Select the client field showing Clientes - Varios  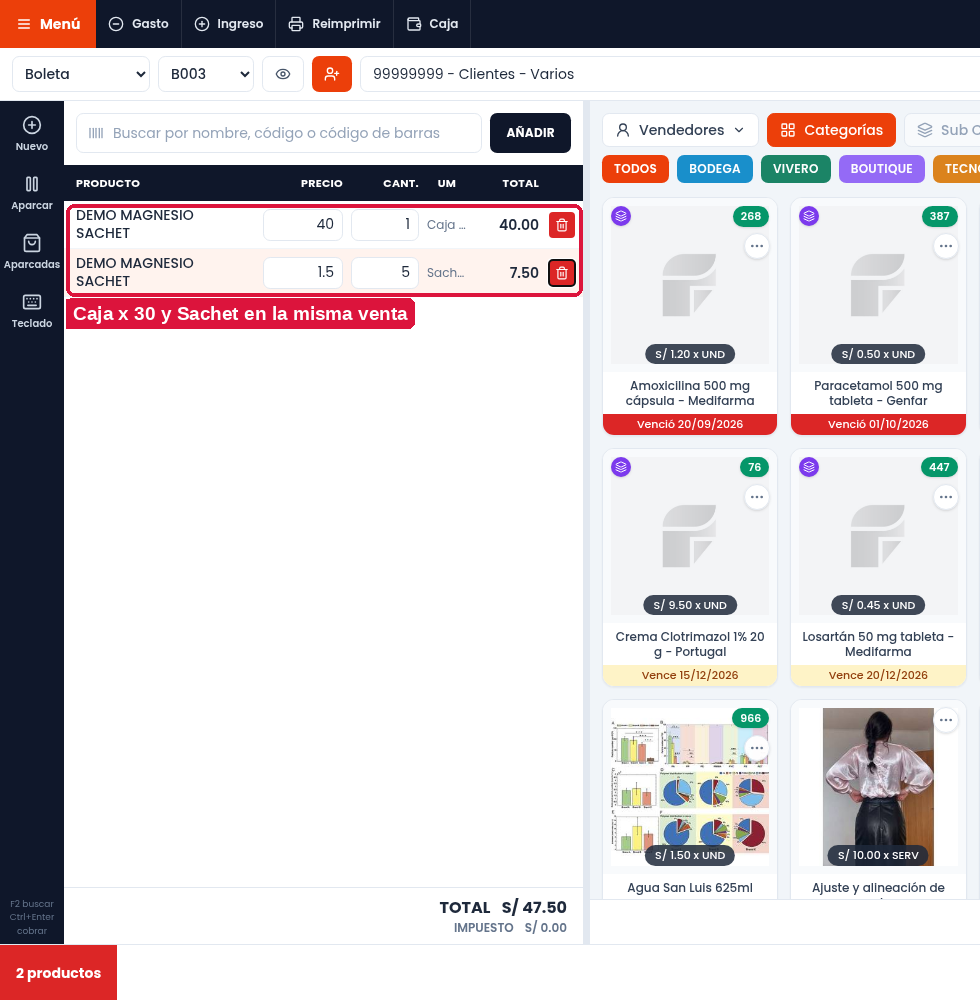669,74
